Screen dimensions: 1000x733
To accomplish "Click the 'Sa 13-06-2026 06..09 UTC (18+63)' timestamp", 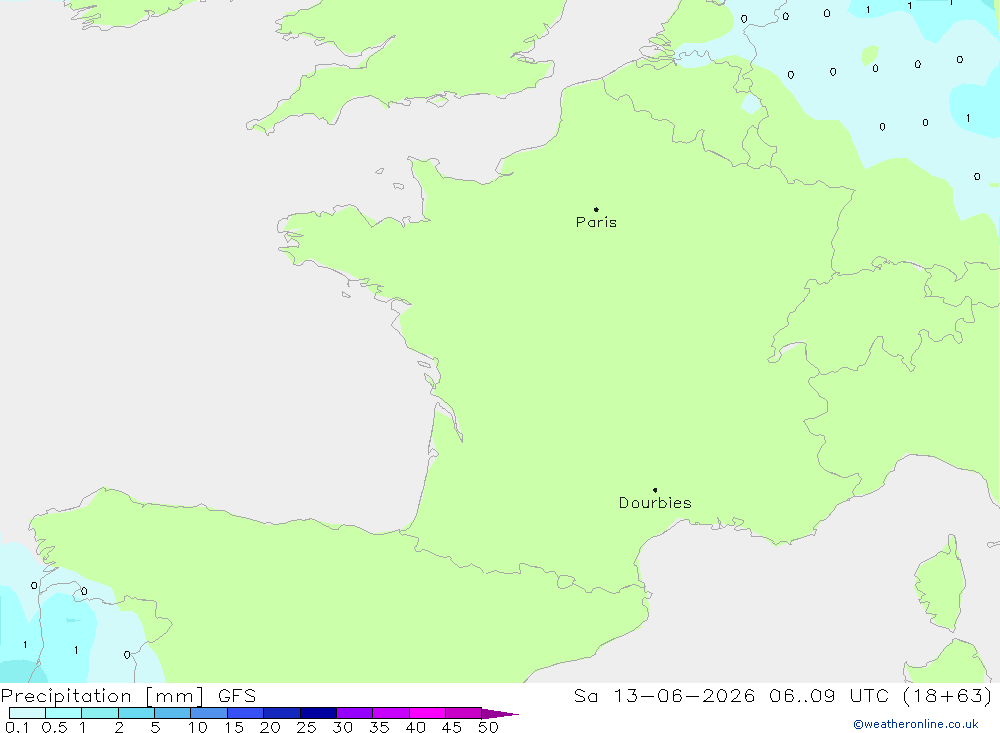I will click(x=783, y=696).
